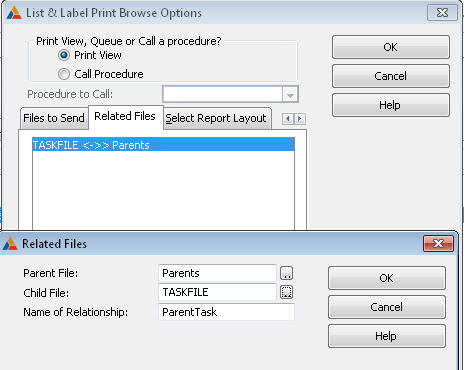Viewport: 464px width, 370px height.
Task: Click Cancel in Print Browse Options dialog
Action: (391, 76)
